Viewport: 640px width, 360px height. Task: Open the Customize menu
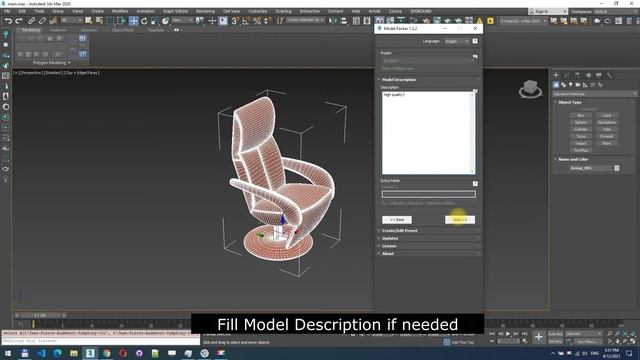[x=258, y=11]
